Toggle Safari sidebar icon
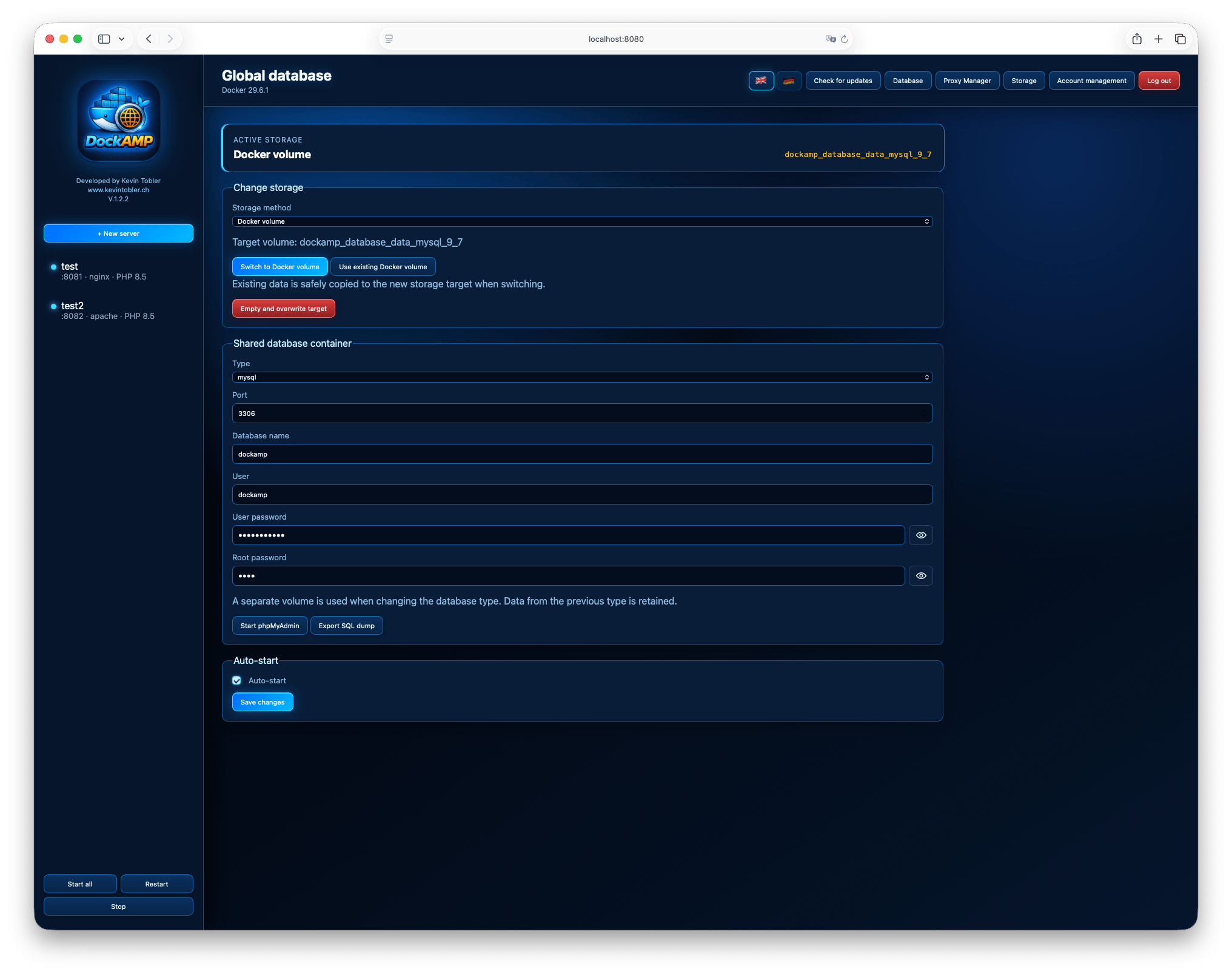The width and height of the screenshot is (1232, 975). 104,39
